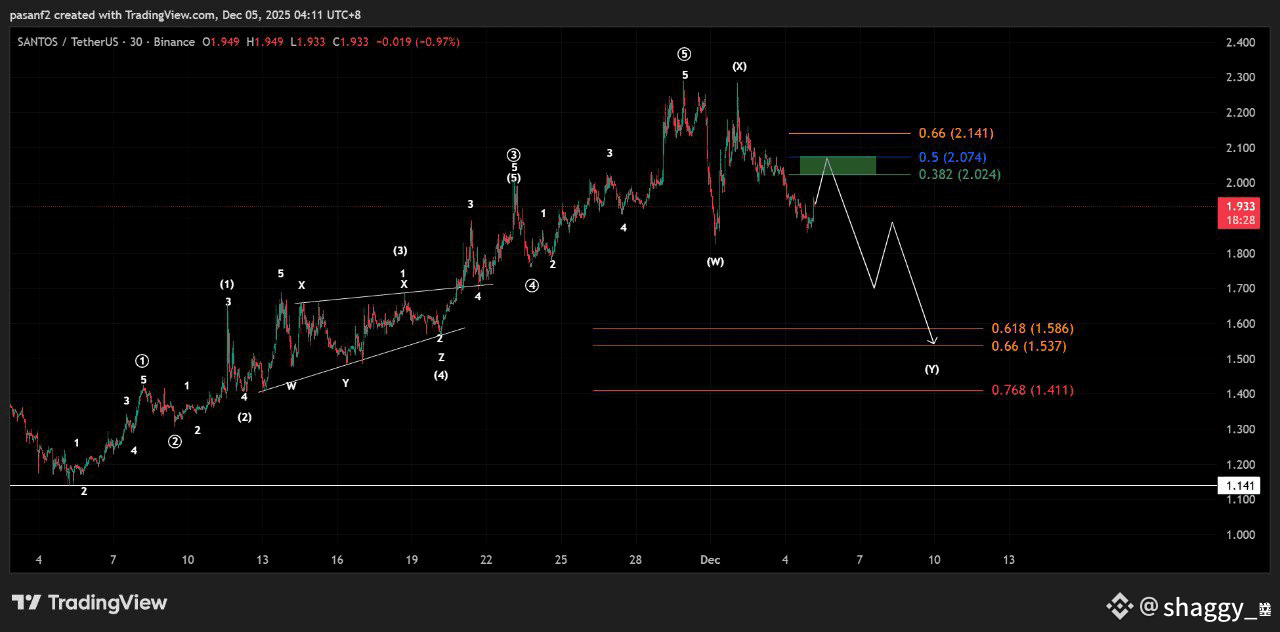Viewport: 1280px width, 632px height.
Task: Click the 1.000 price axis label
Action: 1240,535
